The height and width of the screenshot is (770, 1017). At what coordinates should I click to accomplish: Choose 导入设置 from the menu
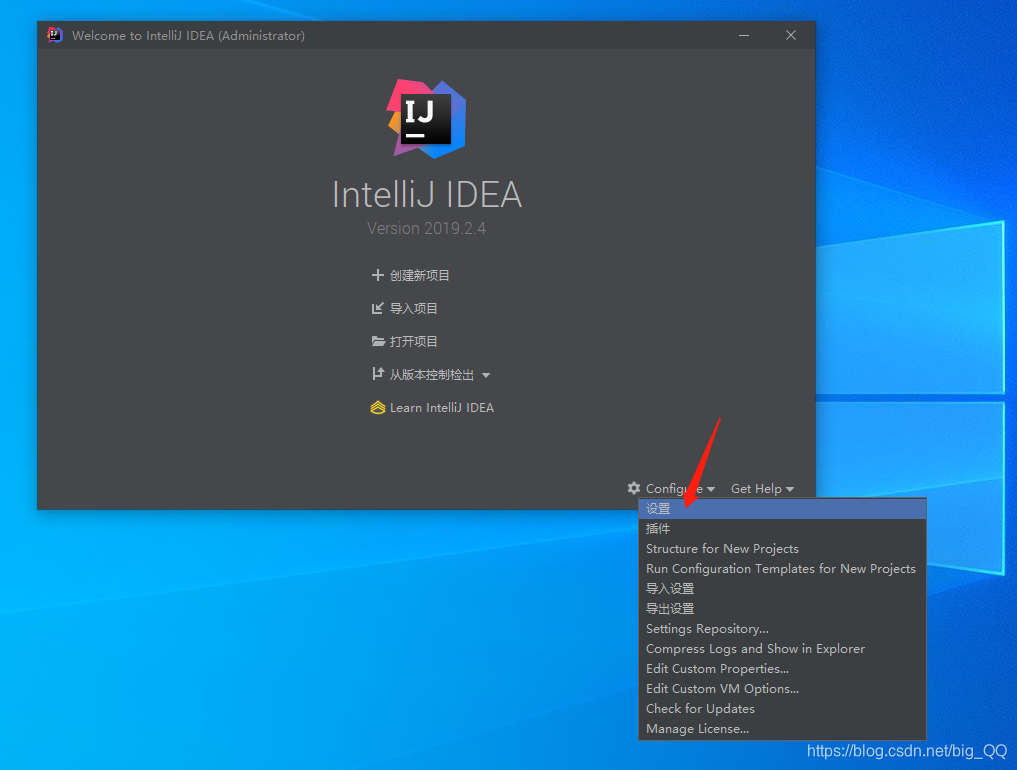coord(782,589)
